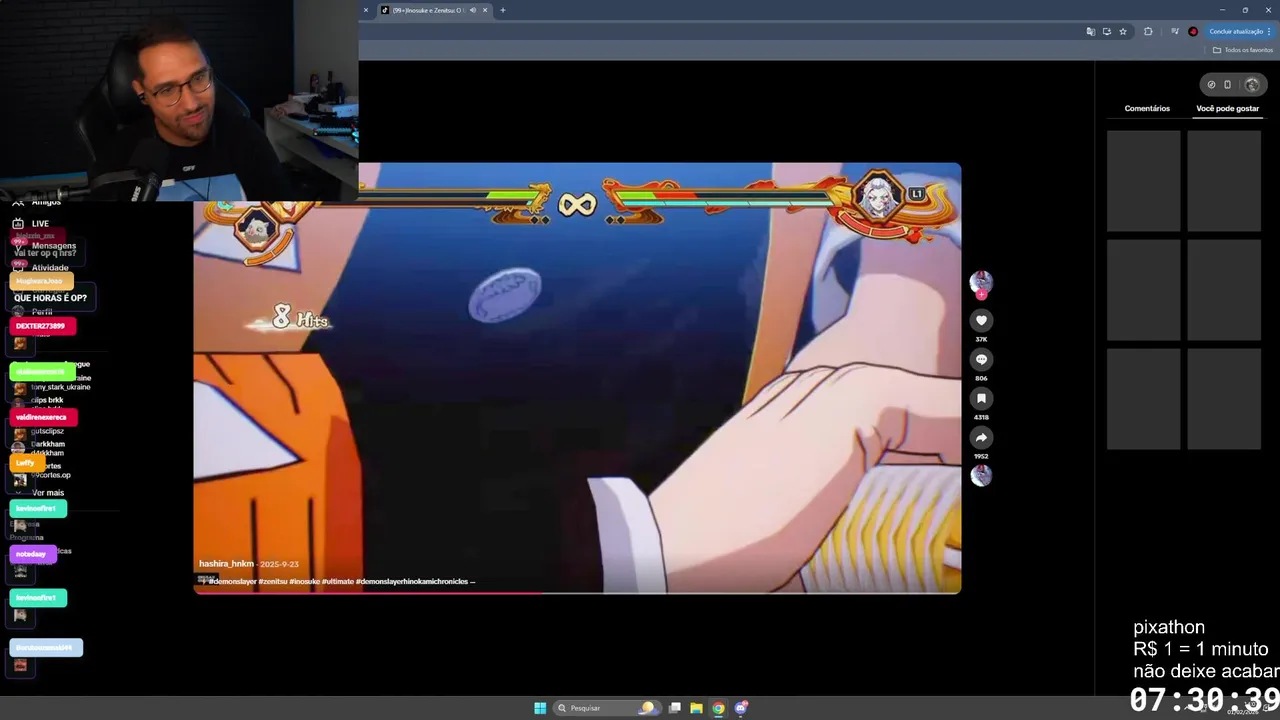Open Chrome translate page icon
1280x720 pixels.
(x=1090, y=31)
